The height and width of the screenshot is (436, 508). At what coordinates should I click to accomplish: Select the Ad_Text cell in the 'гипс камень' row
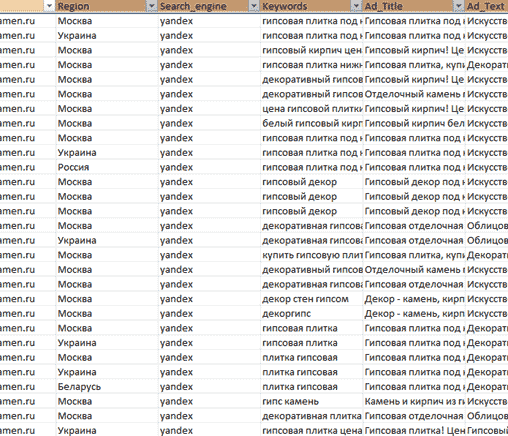point(487,401)
